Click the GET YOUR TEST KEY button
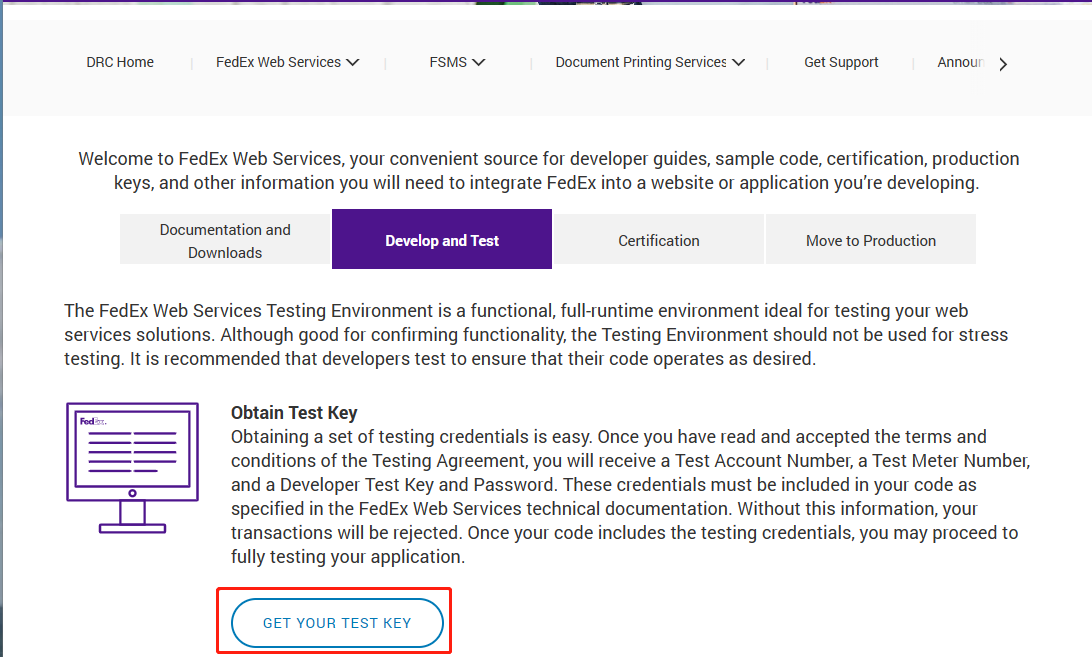 tap(337, 623)
